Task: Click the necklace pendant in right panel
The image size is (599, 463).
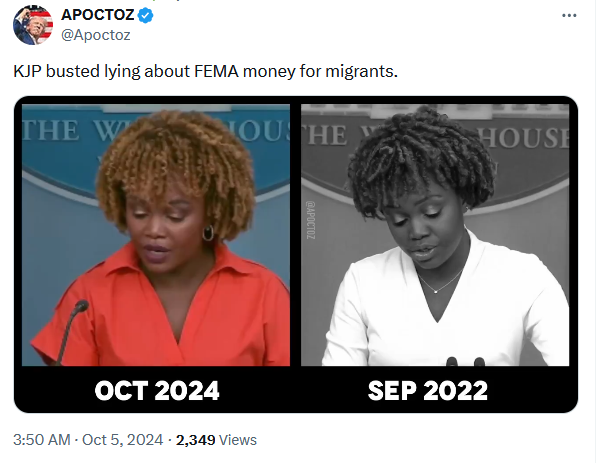Action: 436,291
